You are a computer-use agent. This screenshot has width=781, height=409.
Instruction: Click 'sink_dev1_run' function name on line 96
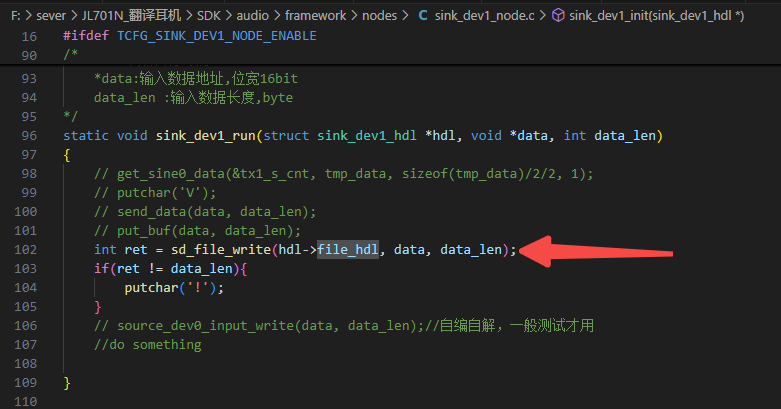coord(205,136)
